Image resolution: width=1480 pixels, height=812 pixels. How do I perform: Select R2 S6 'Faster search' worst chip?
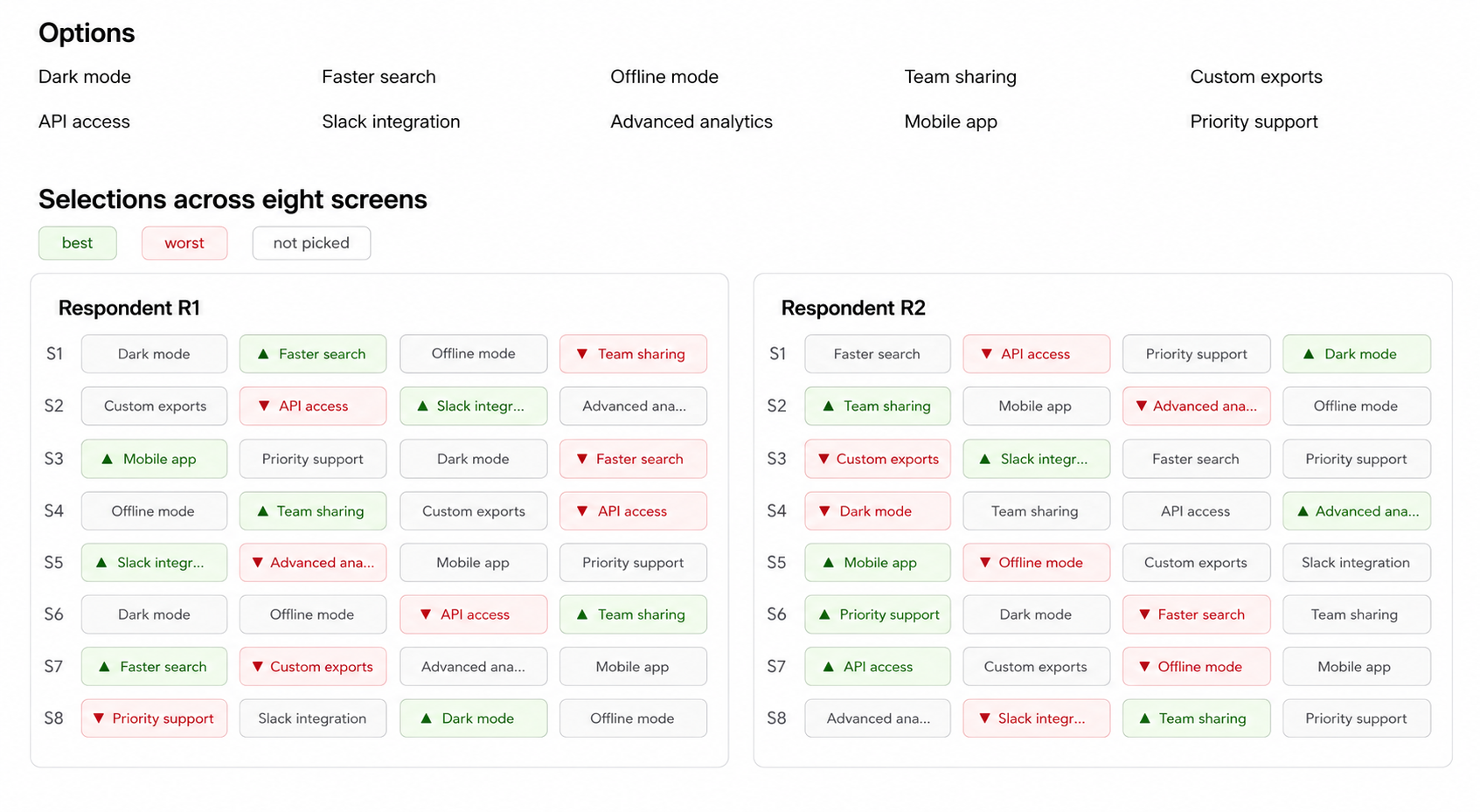pyautogui.click(x=1196, y=614)
